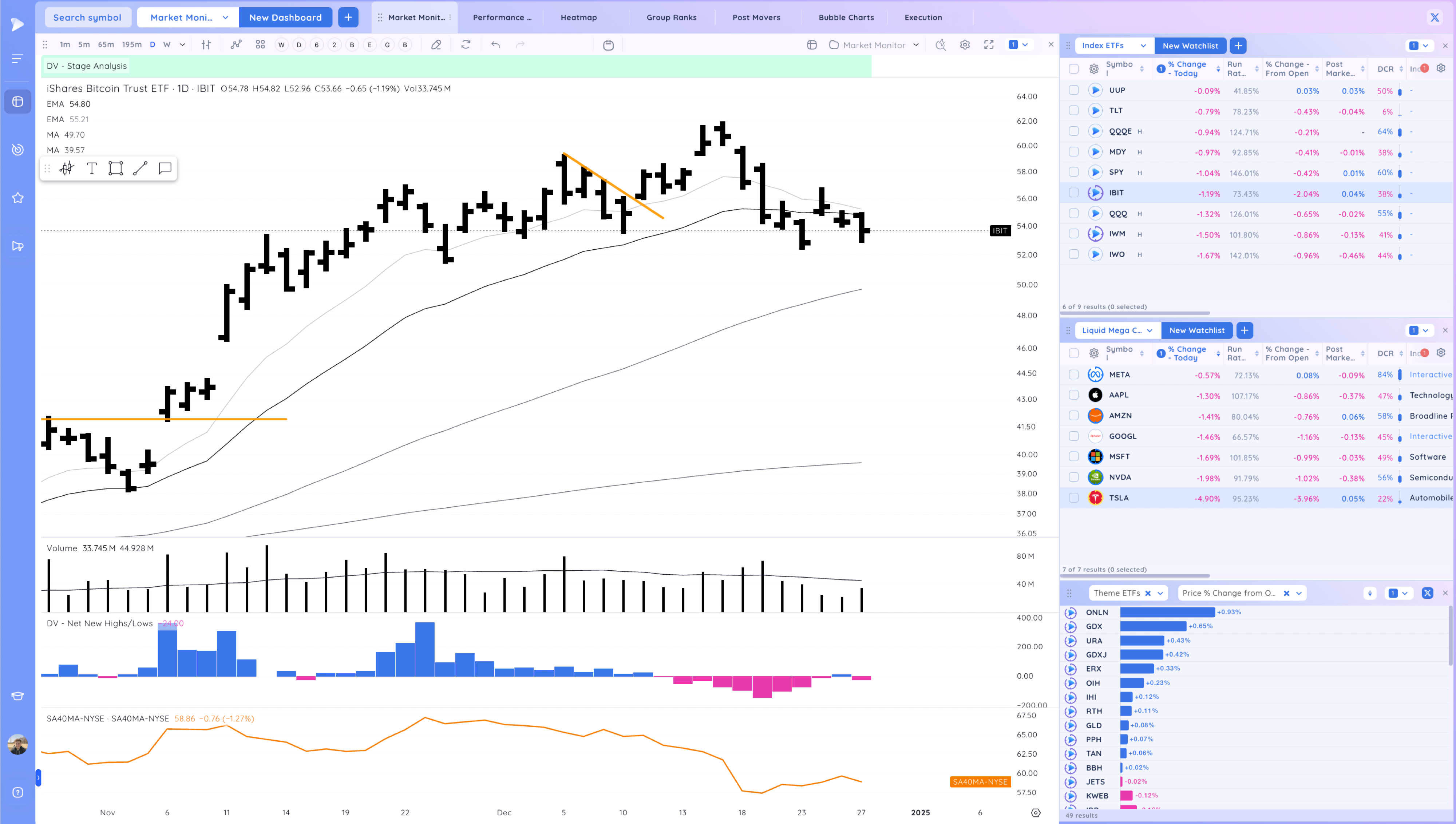Open the Theme ETFs dropdown

(x=1160, y=593)
